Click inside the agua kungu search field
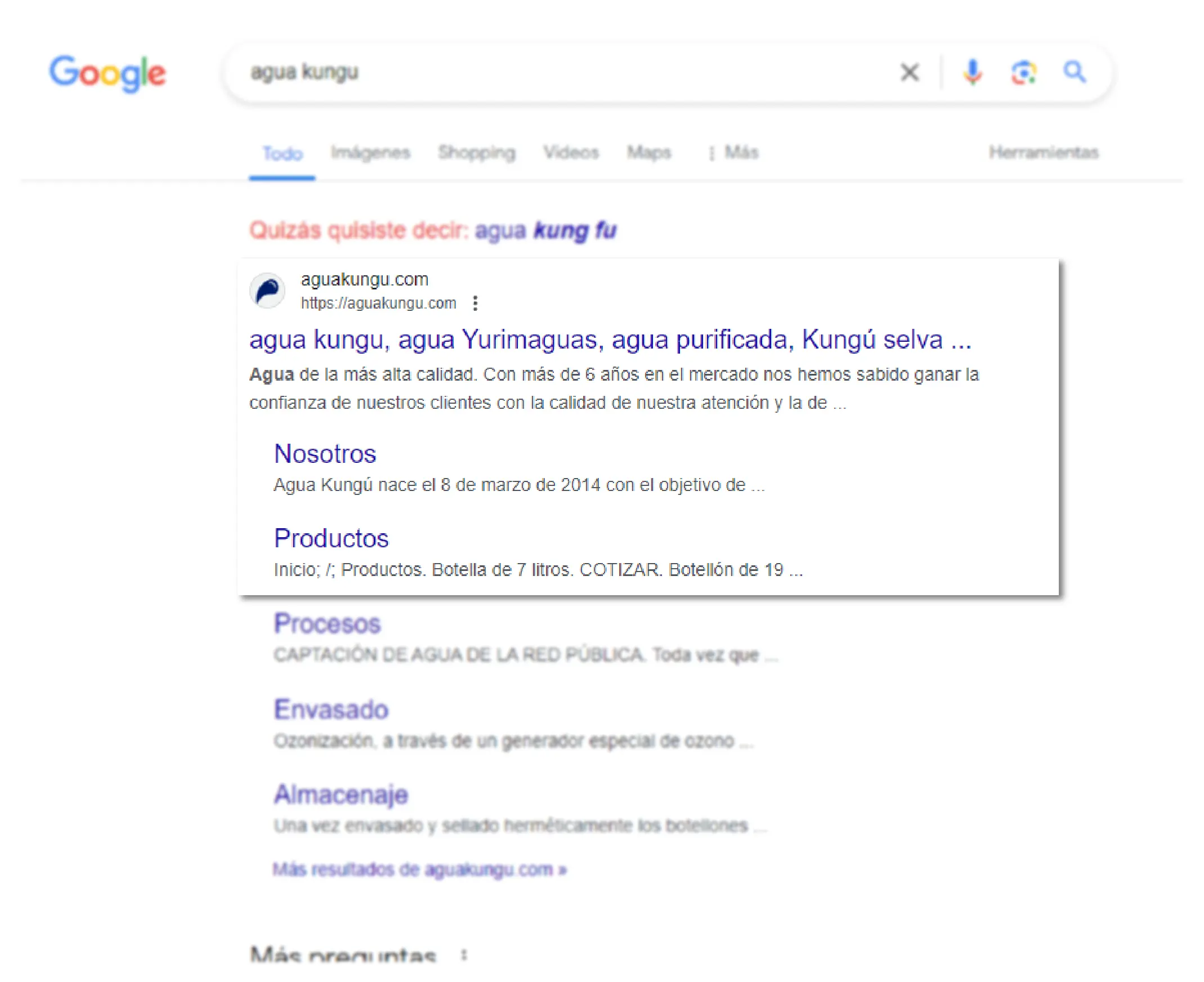Viewport: 1204px width, 982px height. (566, 73)
